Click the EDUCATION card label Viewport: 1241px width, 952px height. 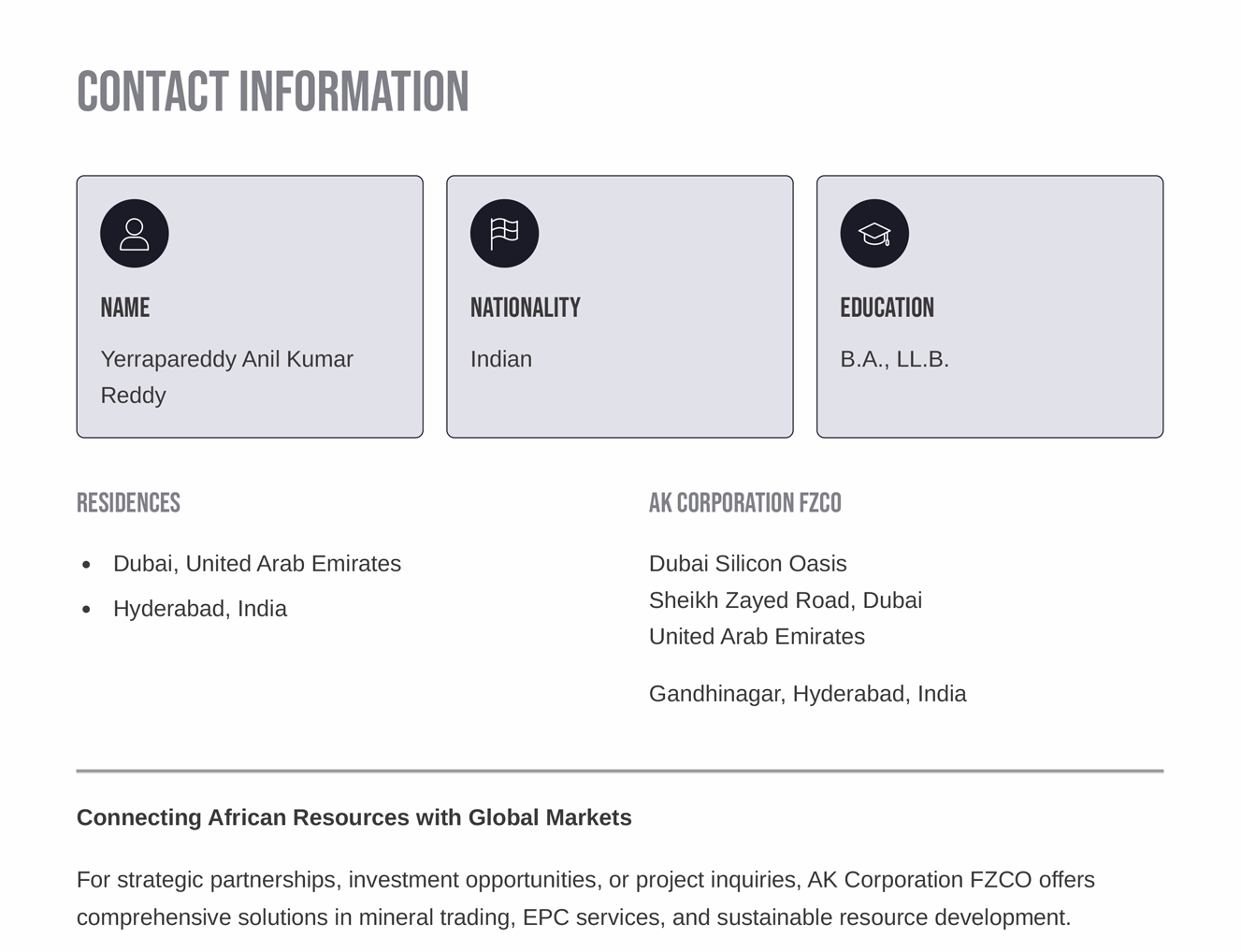[x=887, y=308]
